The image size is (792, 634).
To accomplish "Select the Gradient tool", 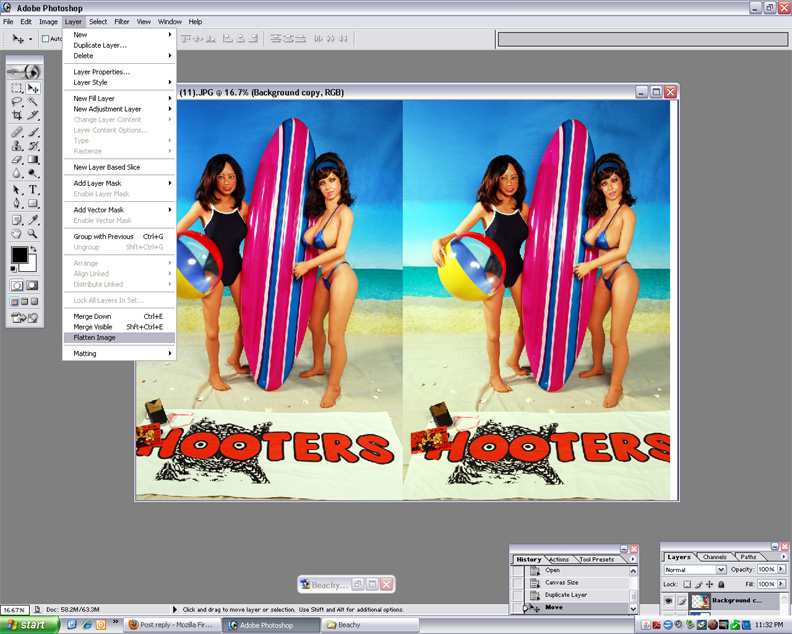I will tap(33, 160).
